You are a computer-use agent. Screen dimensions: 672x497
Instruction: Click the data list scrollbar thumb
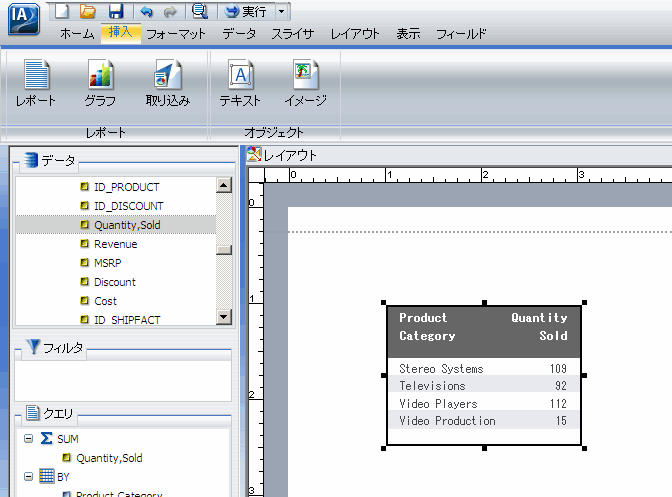(224, 249)
